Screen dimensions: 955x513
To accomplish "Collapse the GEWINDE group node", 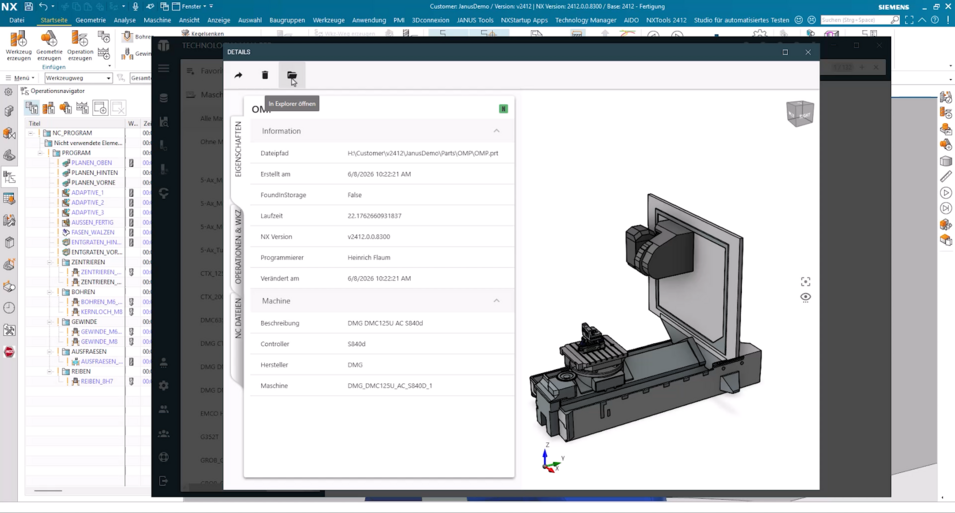I will click(50, 322).
